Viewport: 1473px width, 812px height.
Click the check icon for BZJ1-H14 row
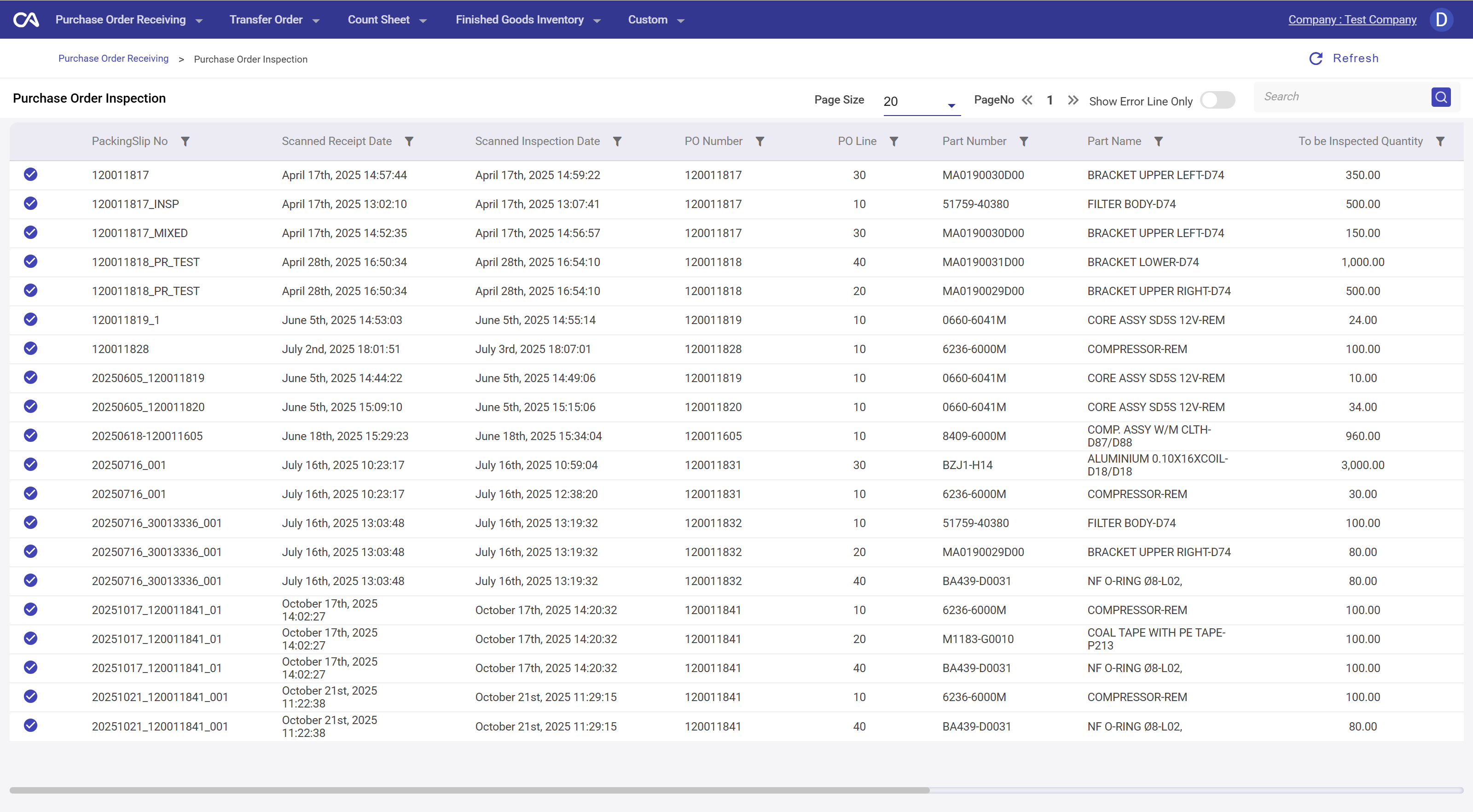click(x=31, y=464)
